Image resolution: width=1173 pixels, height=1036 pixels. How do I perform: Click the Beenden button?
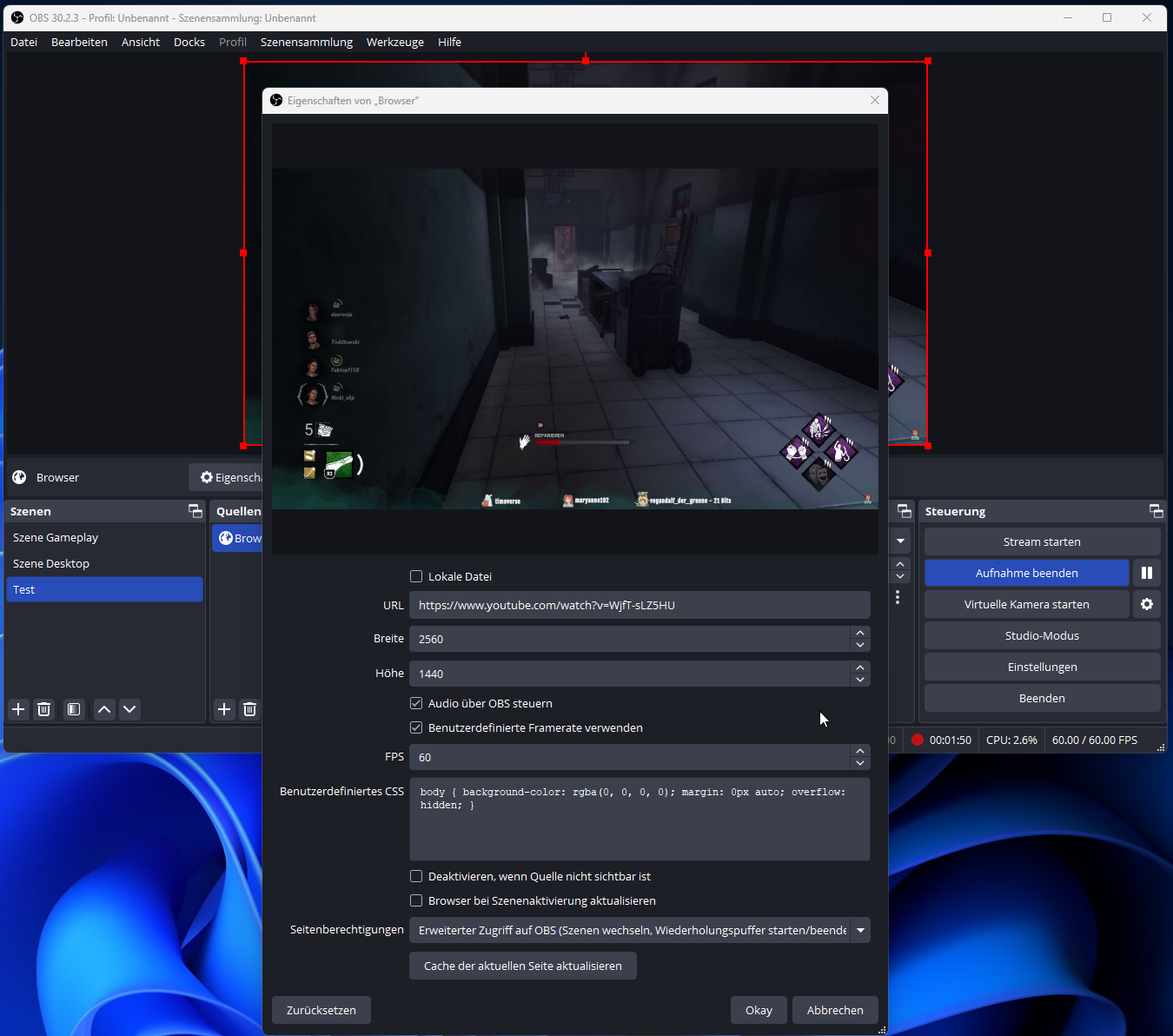(x=1042, y=698)
